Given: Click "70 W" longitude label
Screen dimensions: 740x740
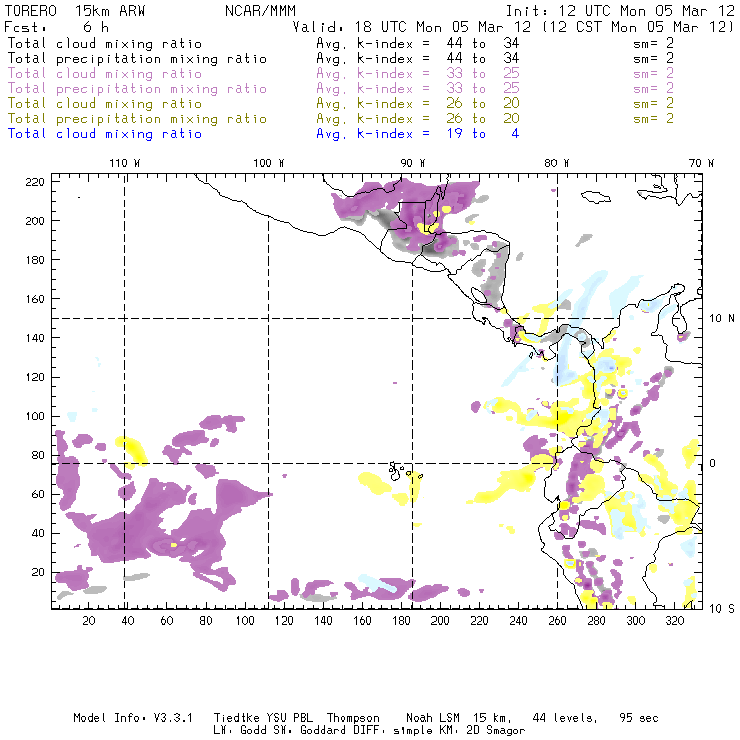Looking at the screenshot, I should tap(701, 163).
